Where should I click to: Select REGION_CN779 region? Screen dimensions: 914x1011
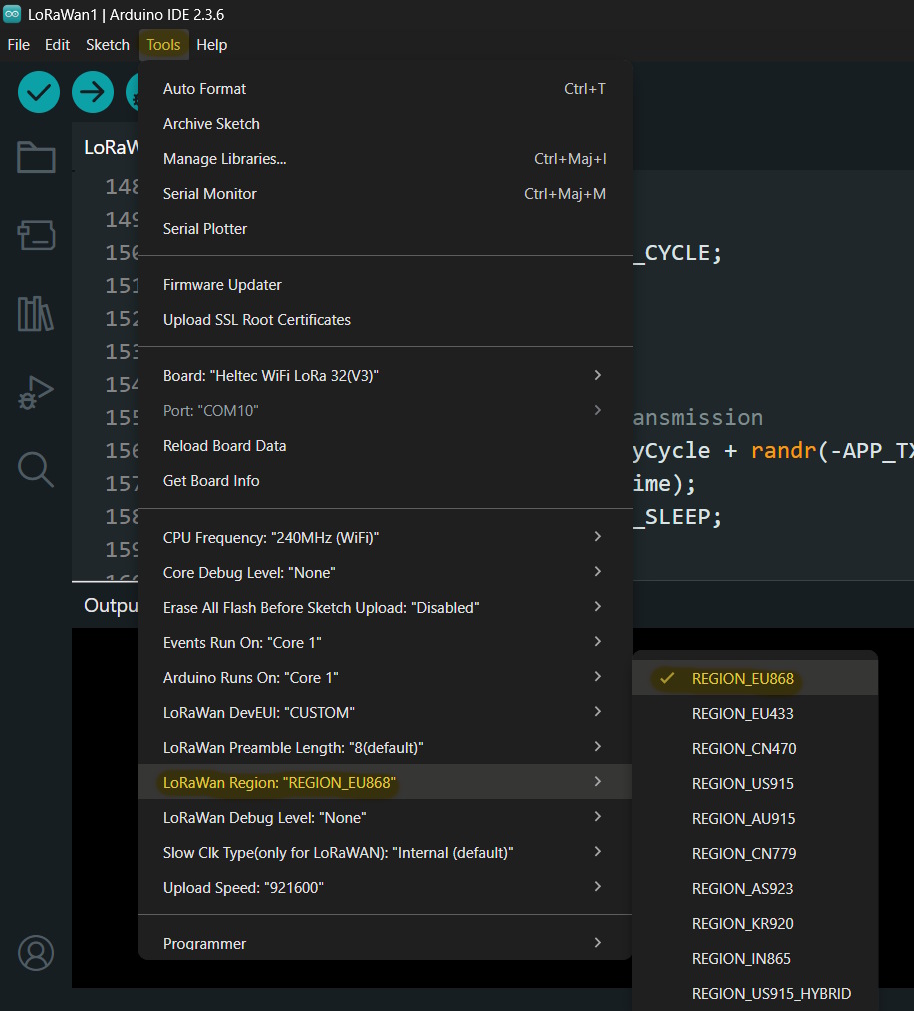click(x=755, y=854)
